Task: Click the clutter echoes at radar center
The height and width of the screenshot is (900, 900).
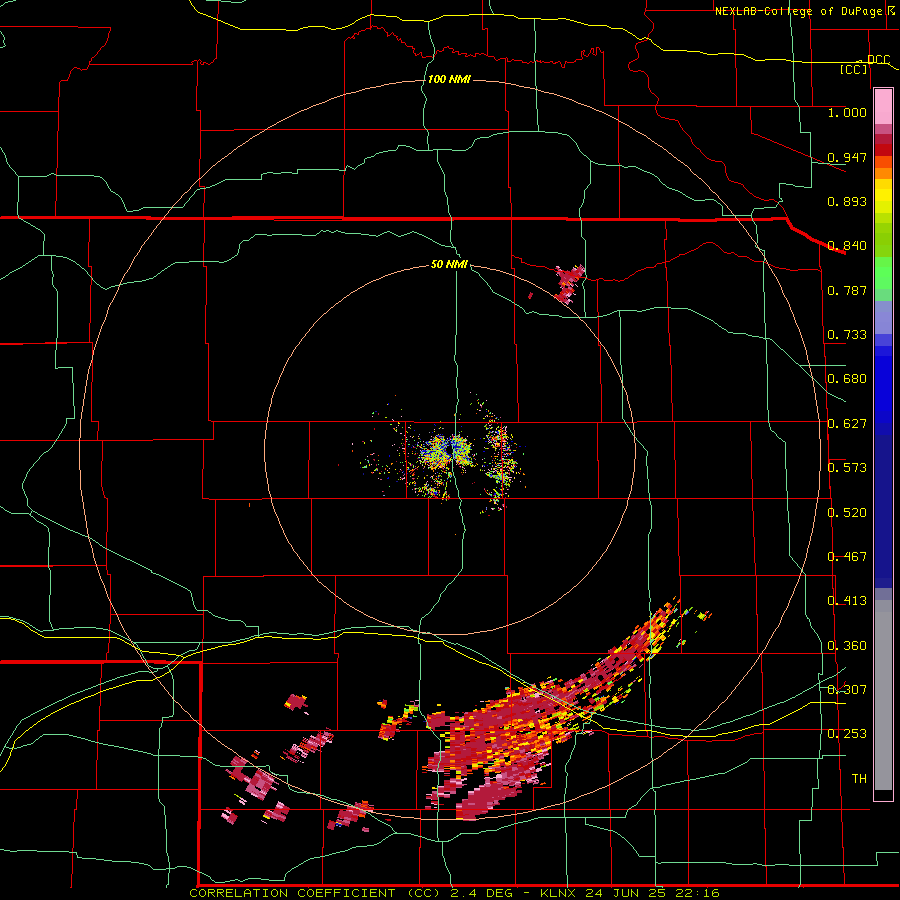Action: (x=447, y=451)
